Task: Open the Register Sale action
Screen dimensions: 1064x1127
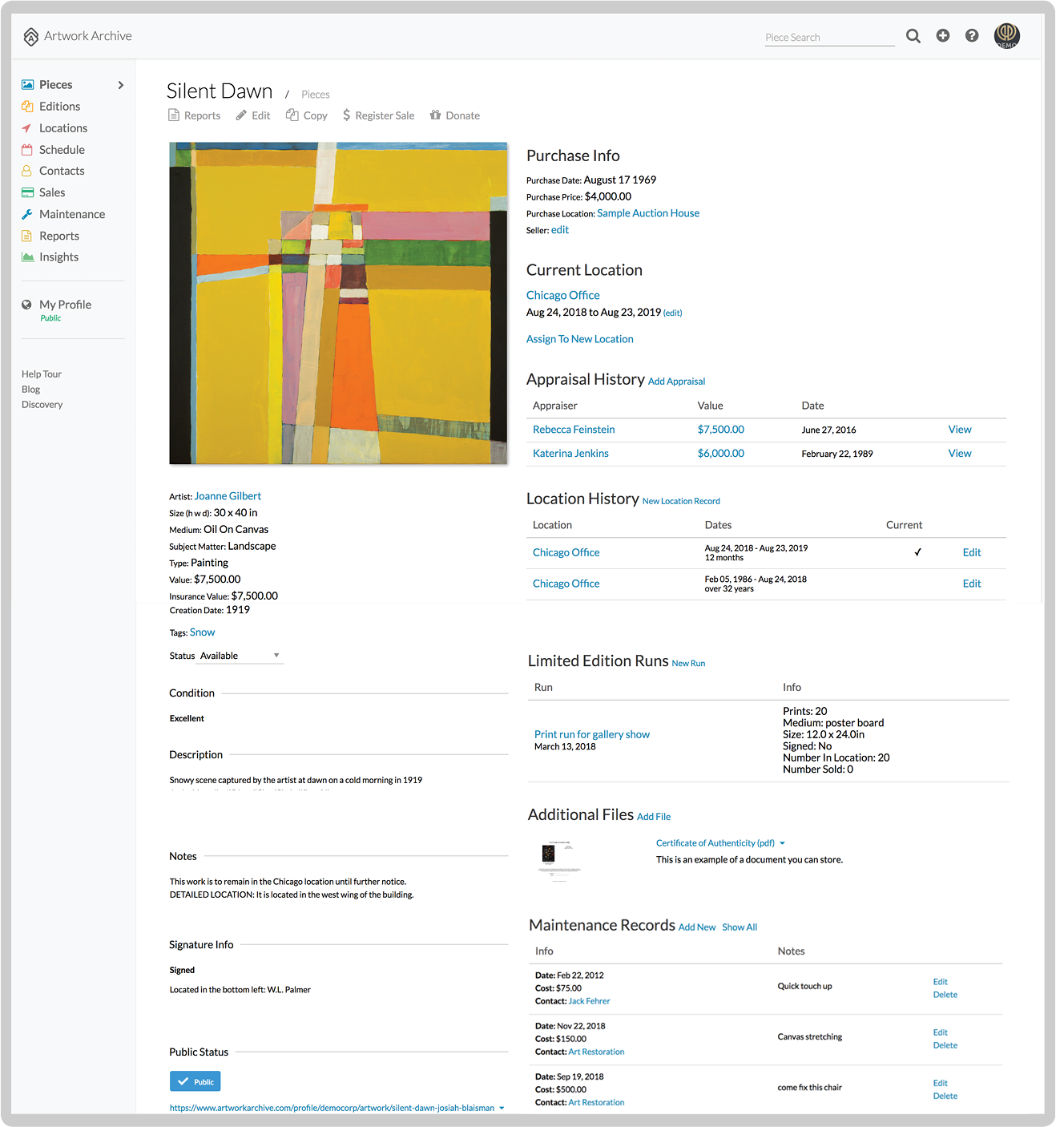Action: (x=378, y=115)
